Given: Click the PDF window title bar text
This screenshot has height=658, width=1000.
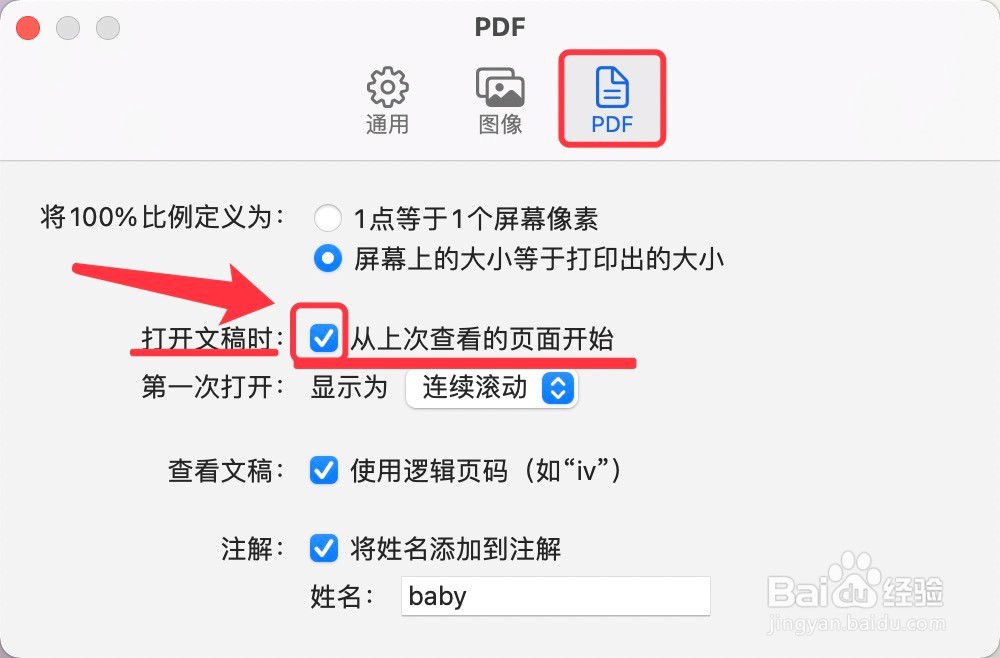Looking at the screenshot, I should [500, 27].
